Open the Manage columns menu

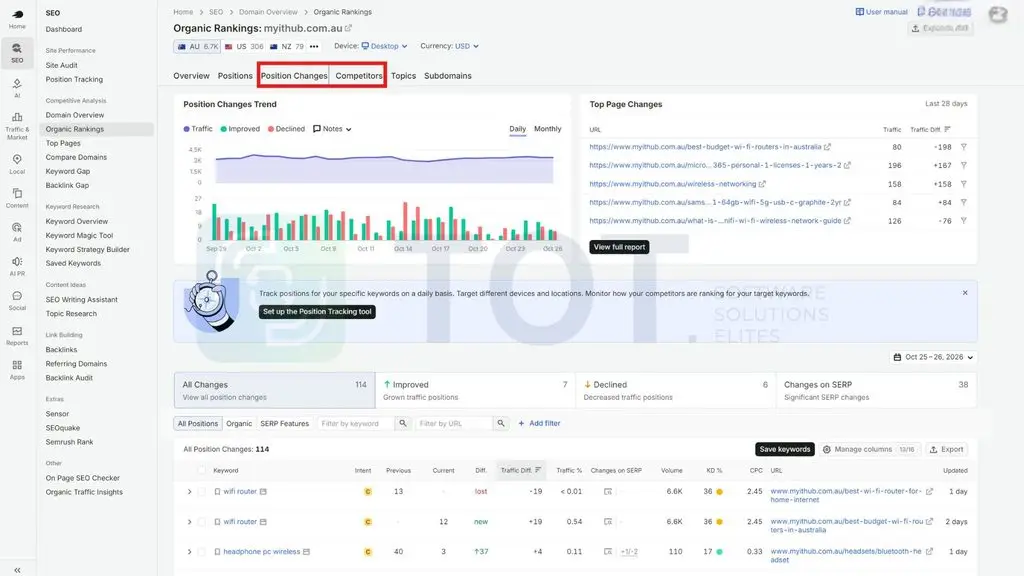tap(870, 449)
